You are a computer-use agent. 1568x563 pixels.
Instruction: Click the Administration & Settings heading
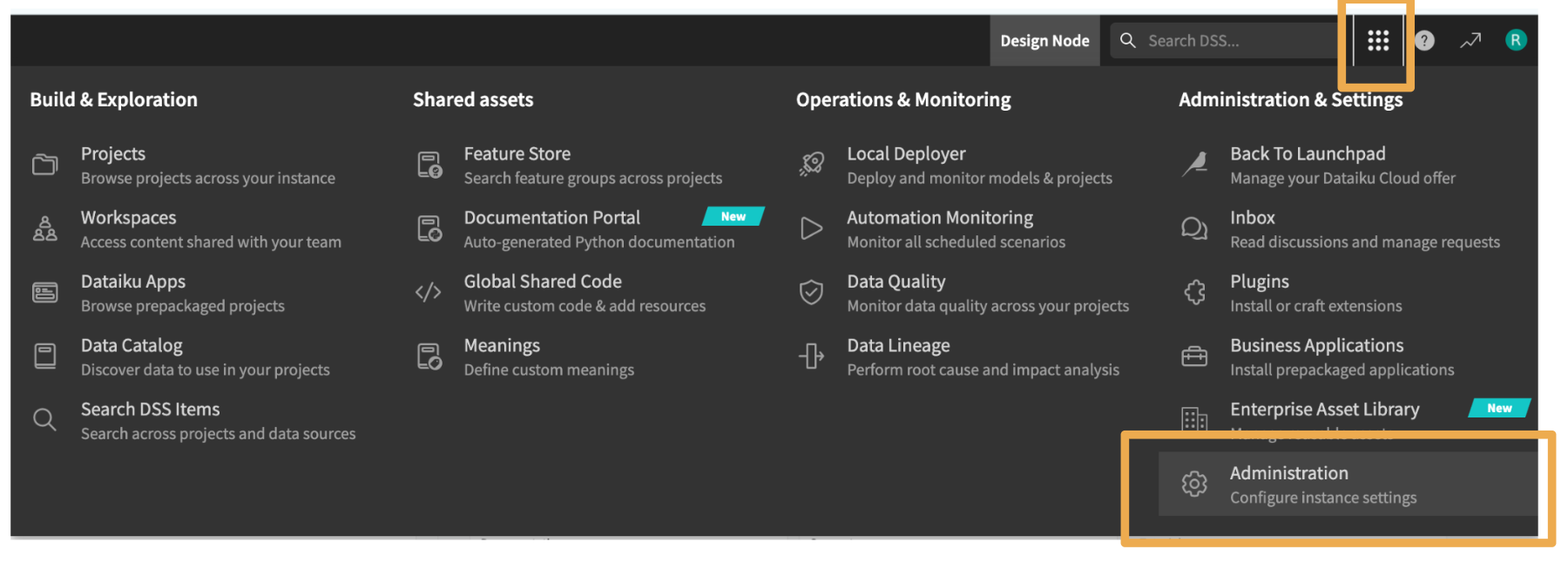coord(1291,99)
